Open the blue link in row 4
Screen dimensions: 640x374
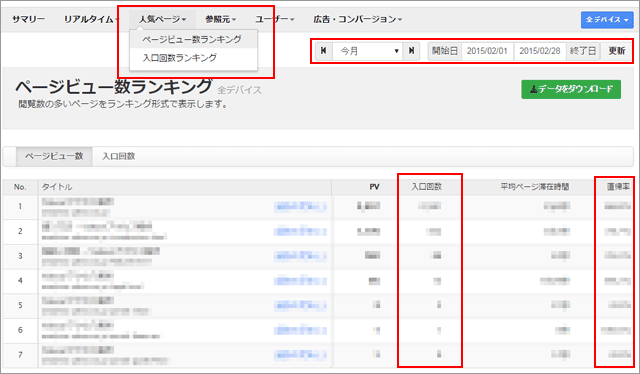point(300,280)
